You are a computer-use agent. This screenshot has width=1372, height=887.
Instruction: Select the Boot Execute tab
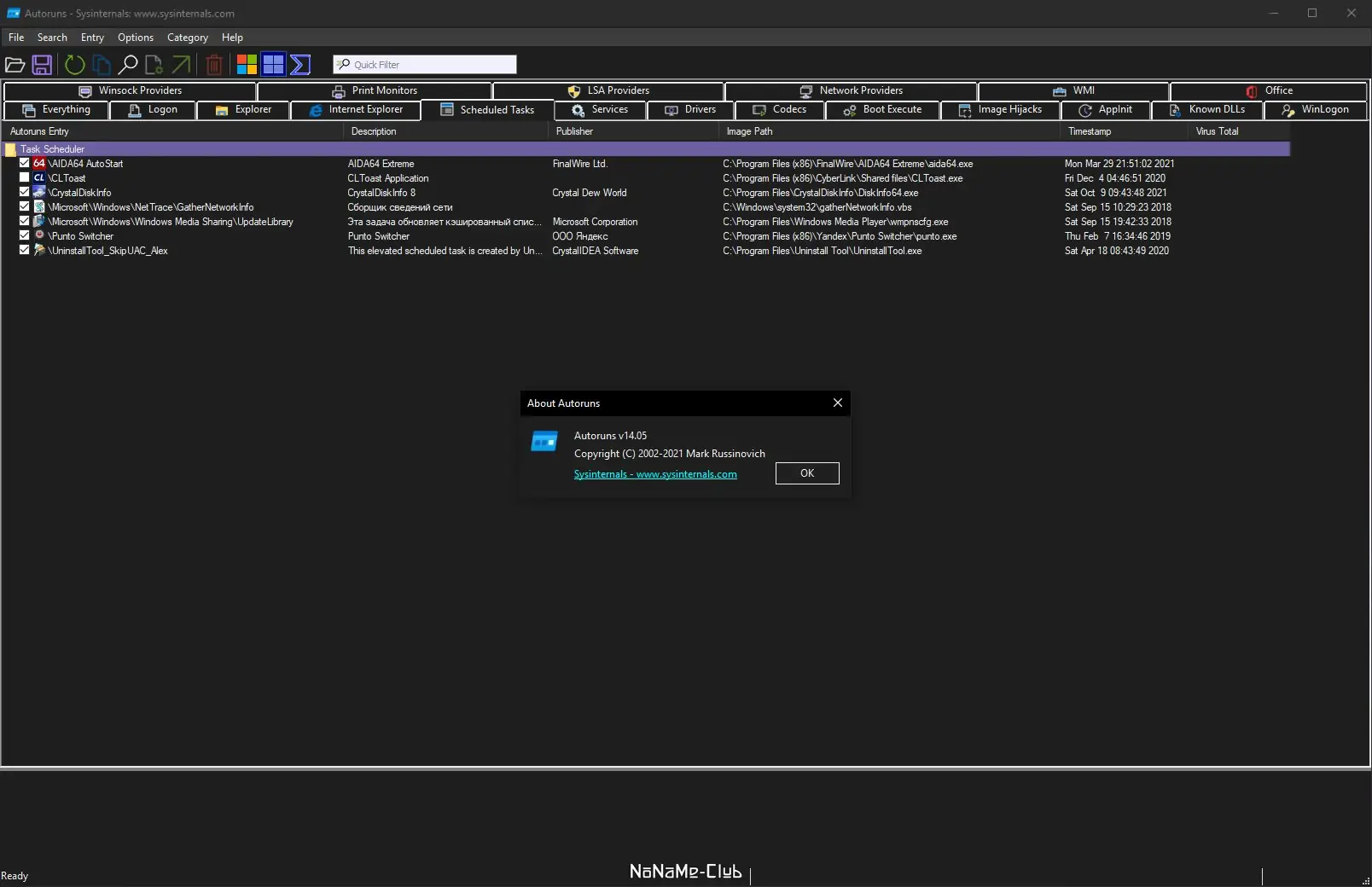(882, 110)
